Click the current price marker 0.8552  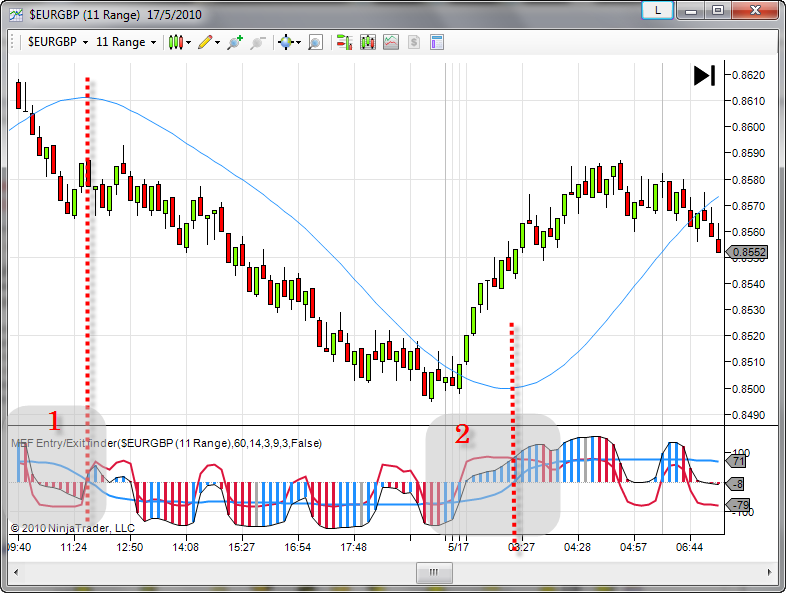click(747, 252)
